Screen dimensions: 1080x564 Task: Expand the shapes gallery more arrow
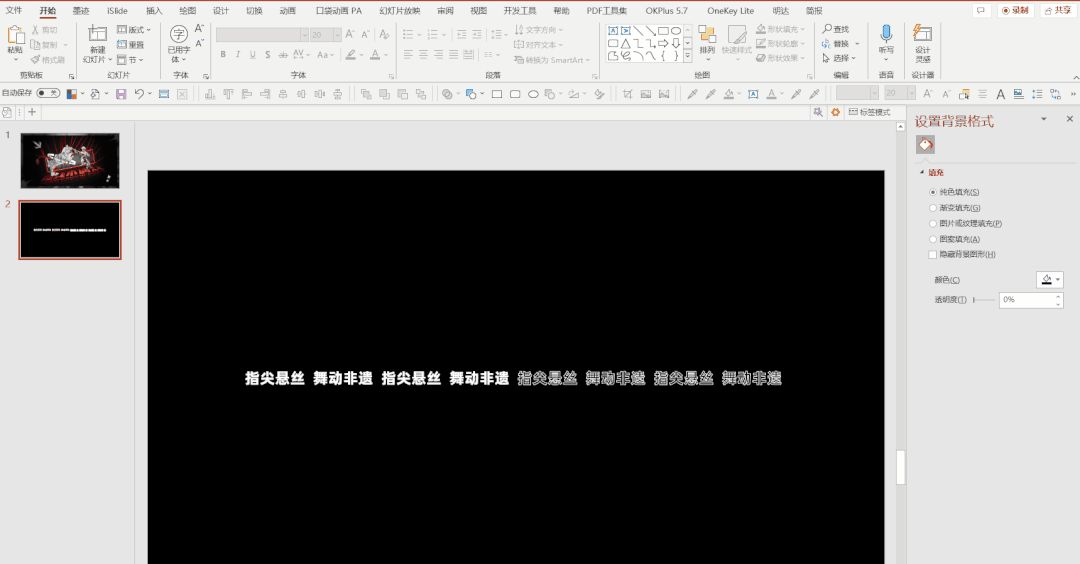[687, 56]
